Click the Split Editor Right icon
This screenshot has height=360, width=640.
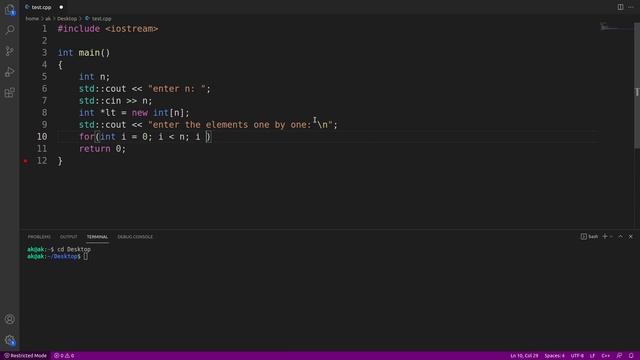point(620,7)
